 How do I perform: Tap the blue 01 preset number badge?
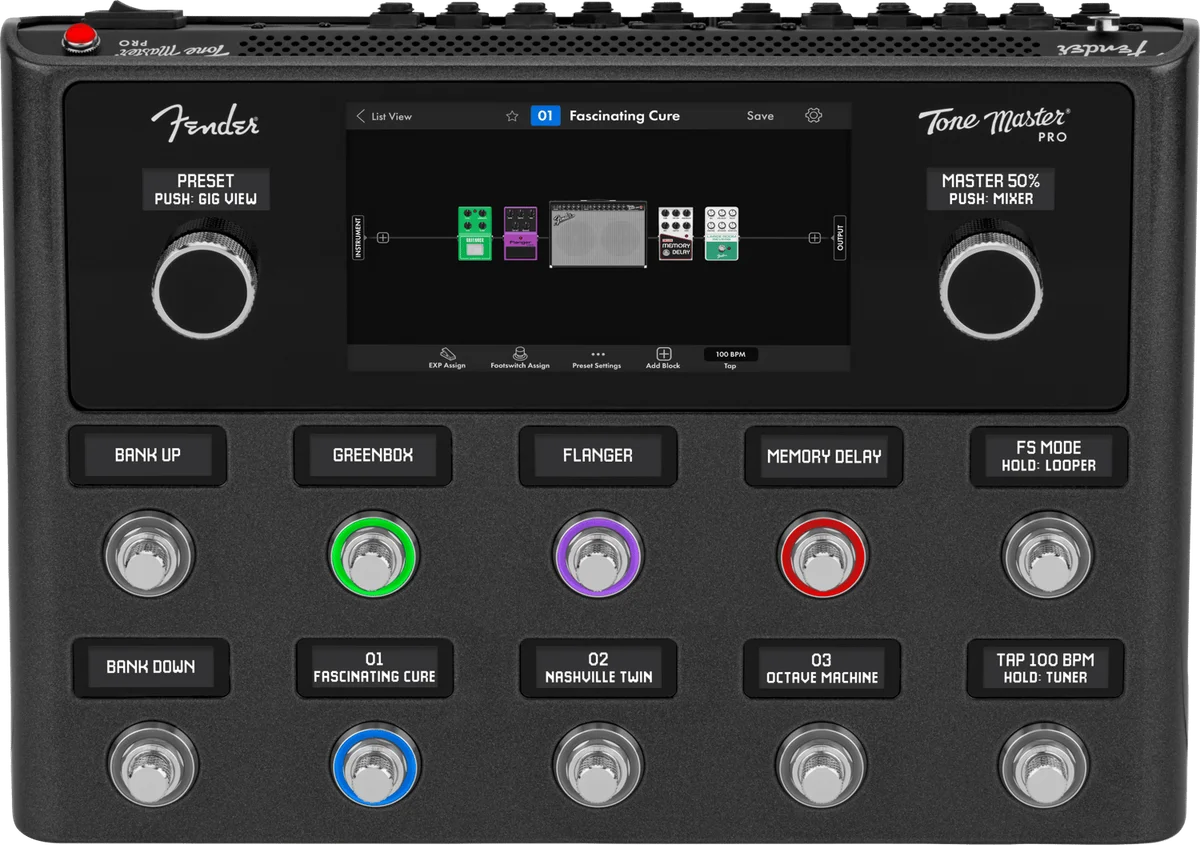click(x=545, y=116)
